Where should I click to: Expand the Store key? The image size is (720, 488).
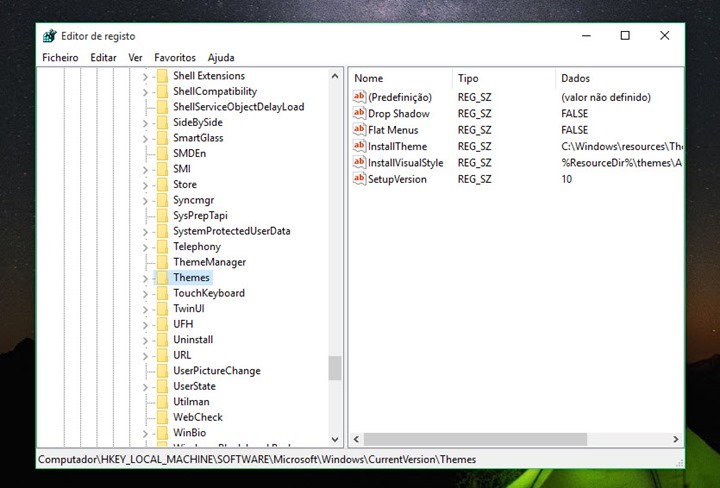145,185
